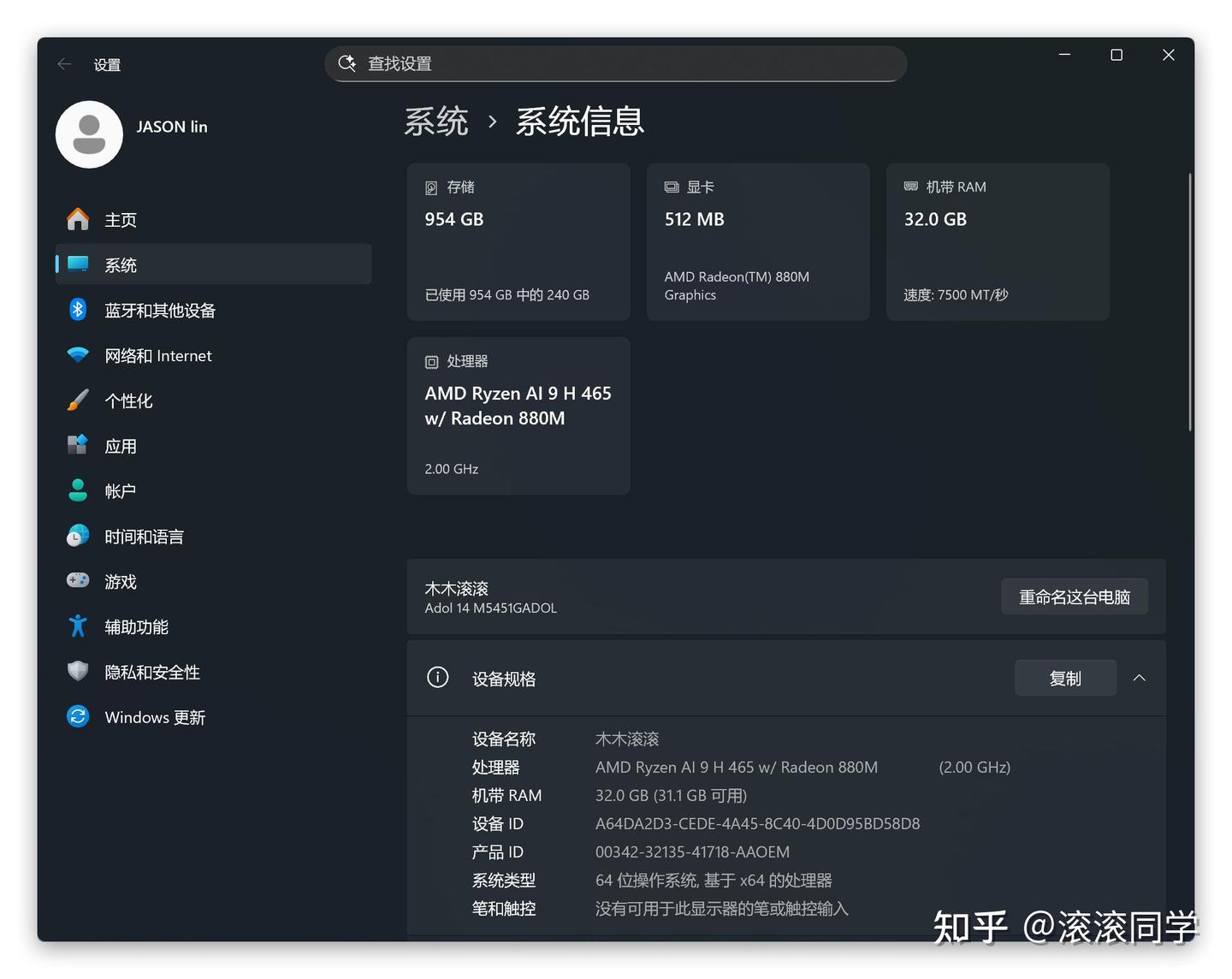The height and width of the screenshot is (979, 1232).
Task: Click the gamepad icon for 游戏
Action: [78, 581]
